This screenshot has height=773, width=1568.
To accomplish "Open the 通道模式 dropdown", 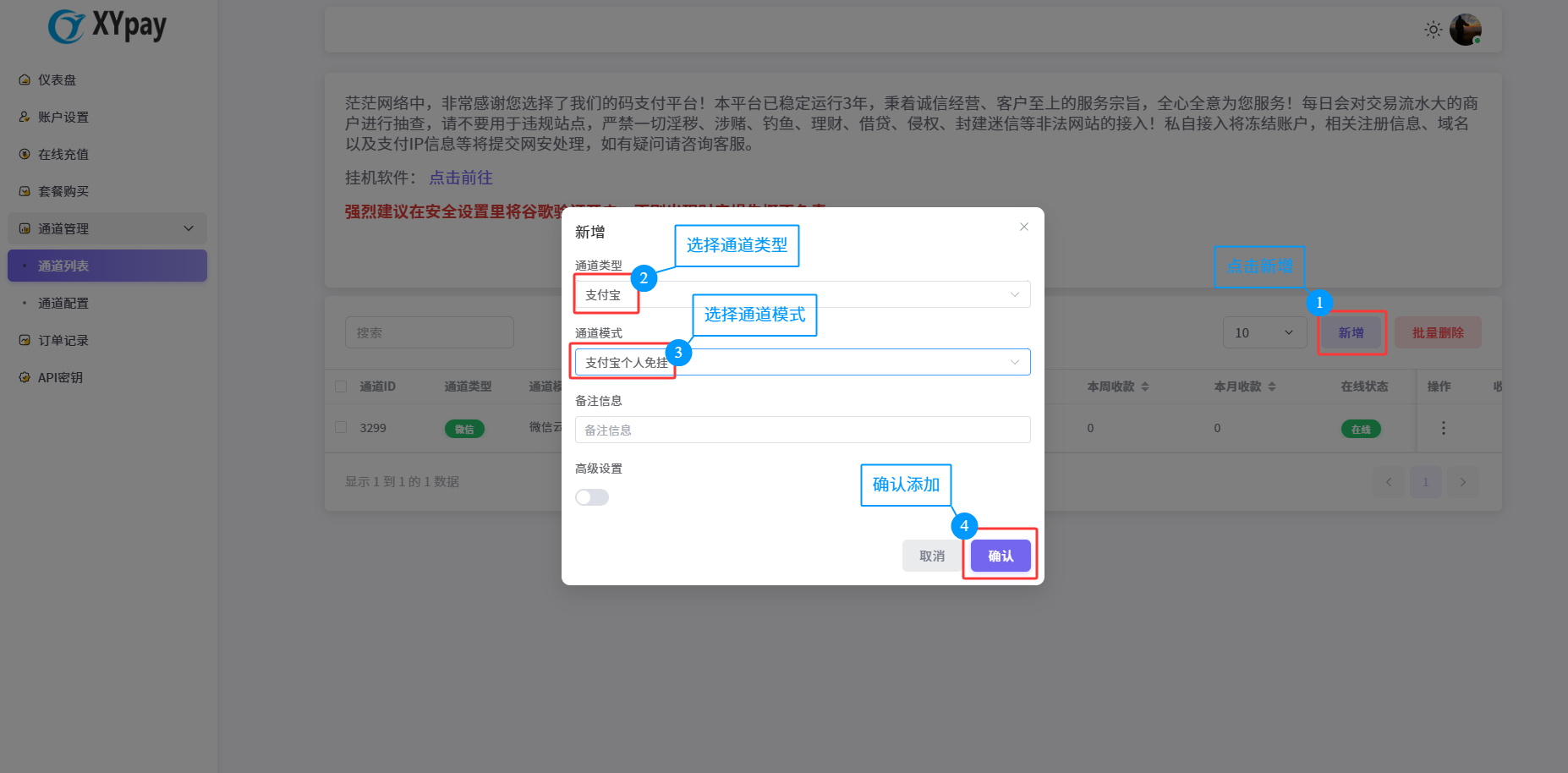I will [x=802, y=362].
